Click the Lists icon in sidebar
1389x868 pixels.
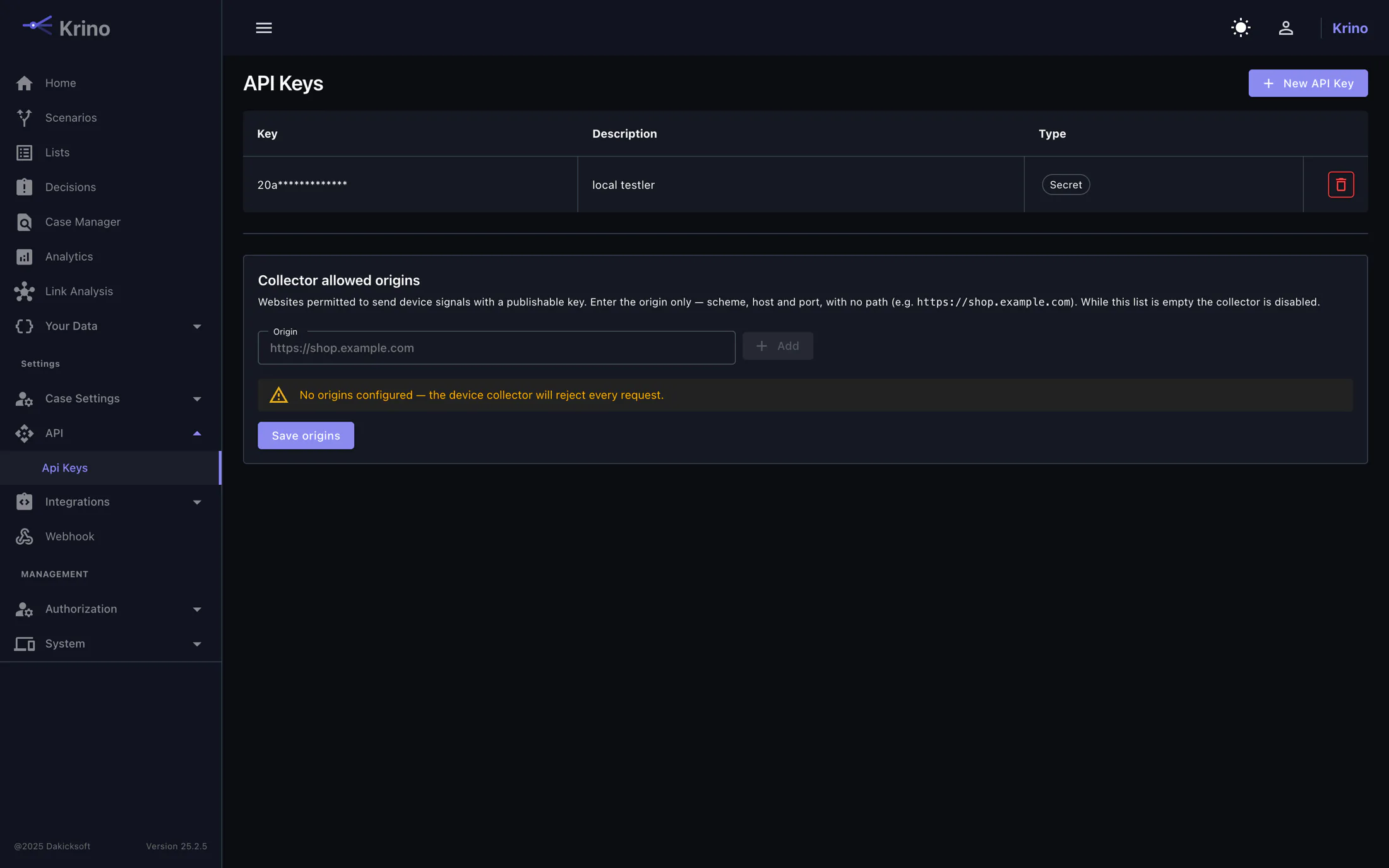pos(25,153)
